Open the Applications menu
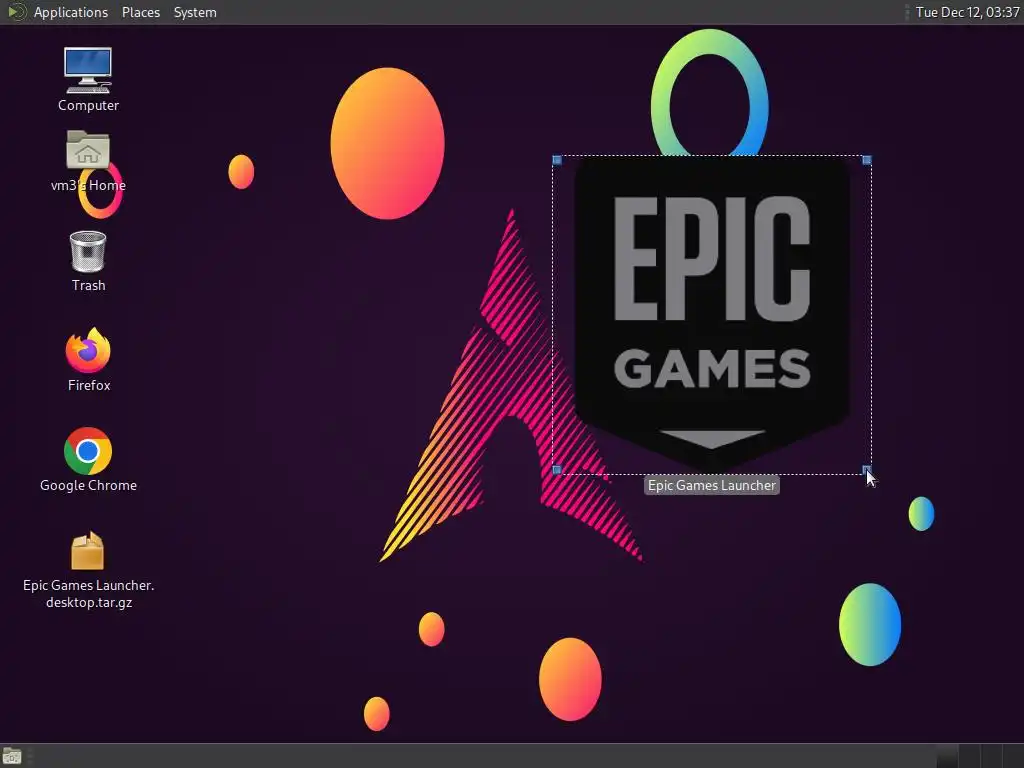The image size is (1024, 768). tap(71, 12)
